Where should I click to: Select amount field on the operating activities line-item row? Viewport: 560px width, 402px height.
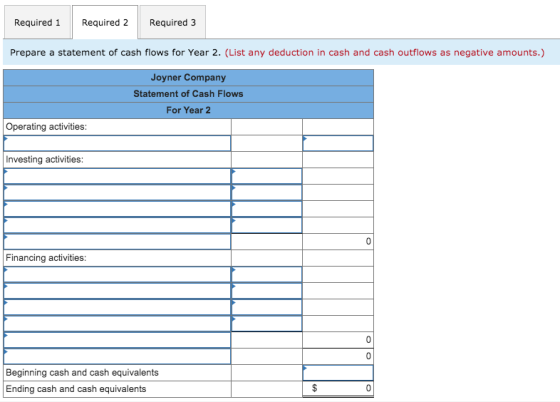(338, 143)
